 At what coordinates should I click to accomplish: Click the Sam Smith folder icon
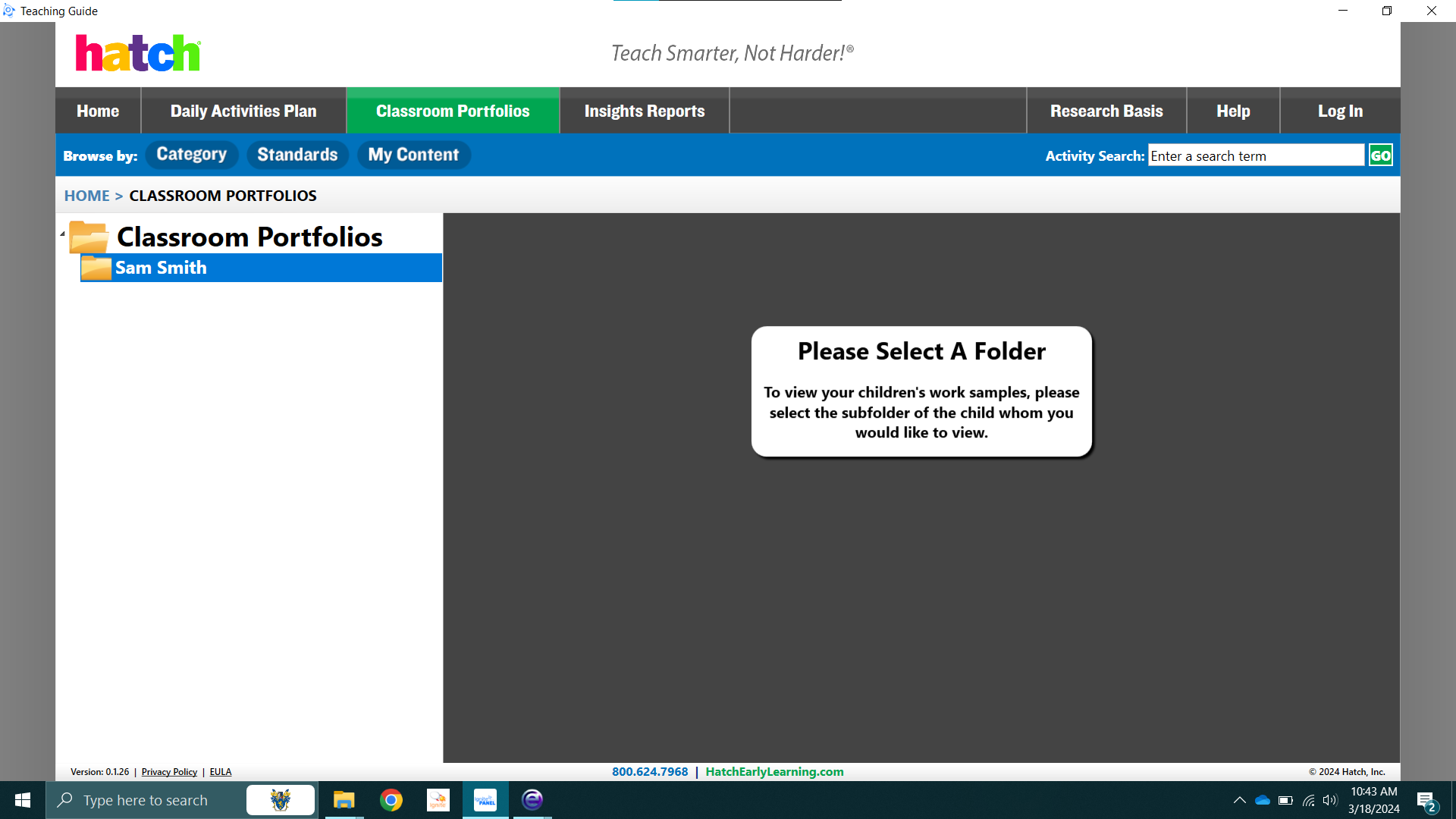(x=96, y=268)
